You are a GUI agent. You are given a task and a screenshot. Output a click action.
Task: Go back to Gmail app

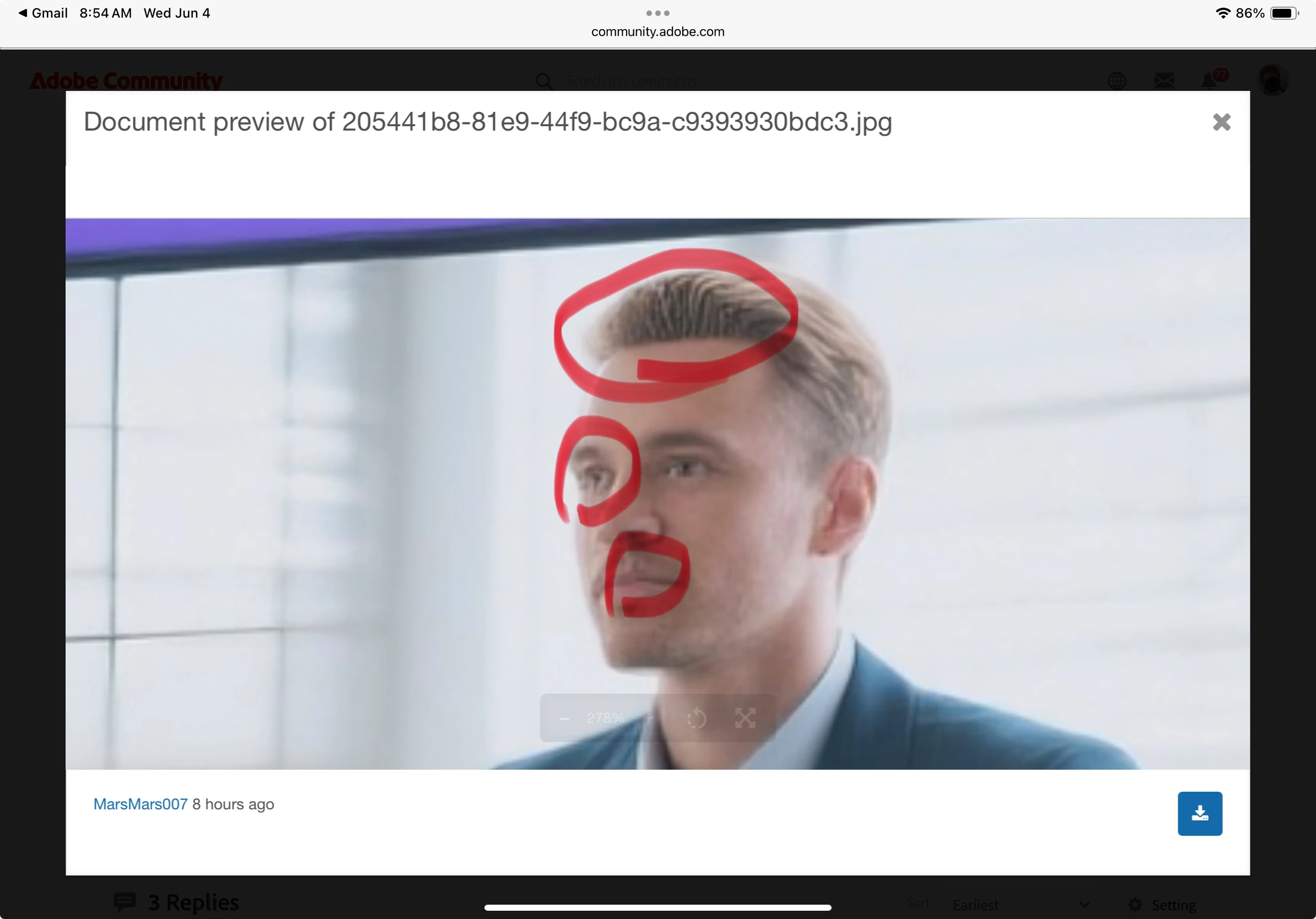pyautogui.click(x=43, y=13)
